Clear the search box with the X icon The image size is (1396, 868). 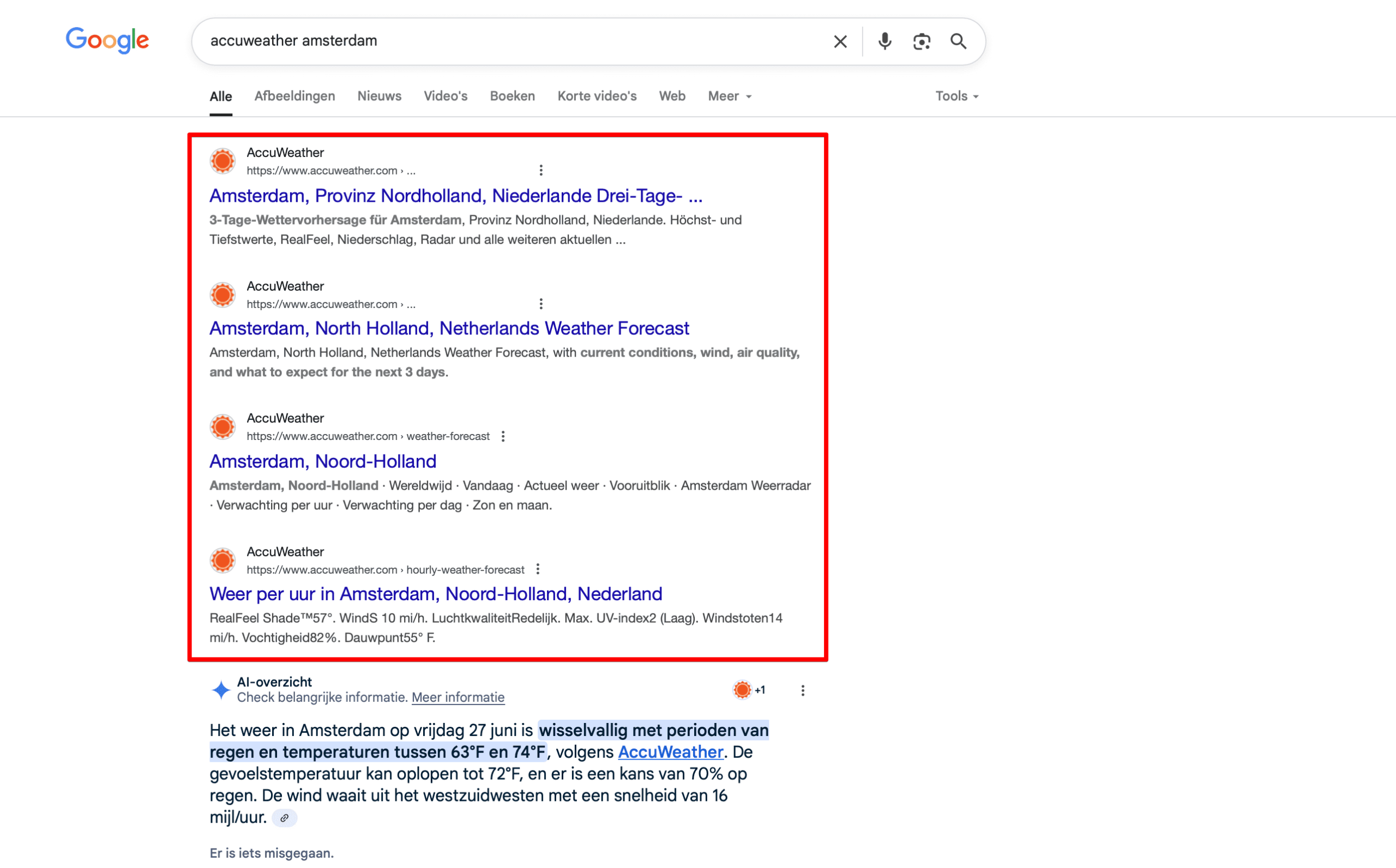[x=840, y=41]
